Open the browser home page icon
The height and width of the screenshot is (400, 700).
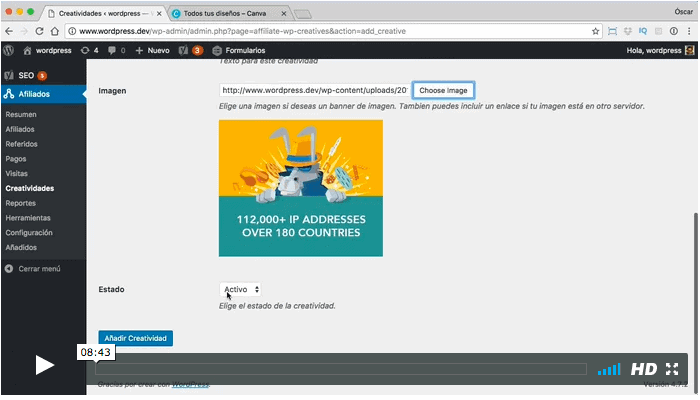(x=54, y=31)
